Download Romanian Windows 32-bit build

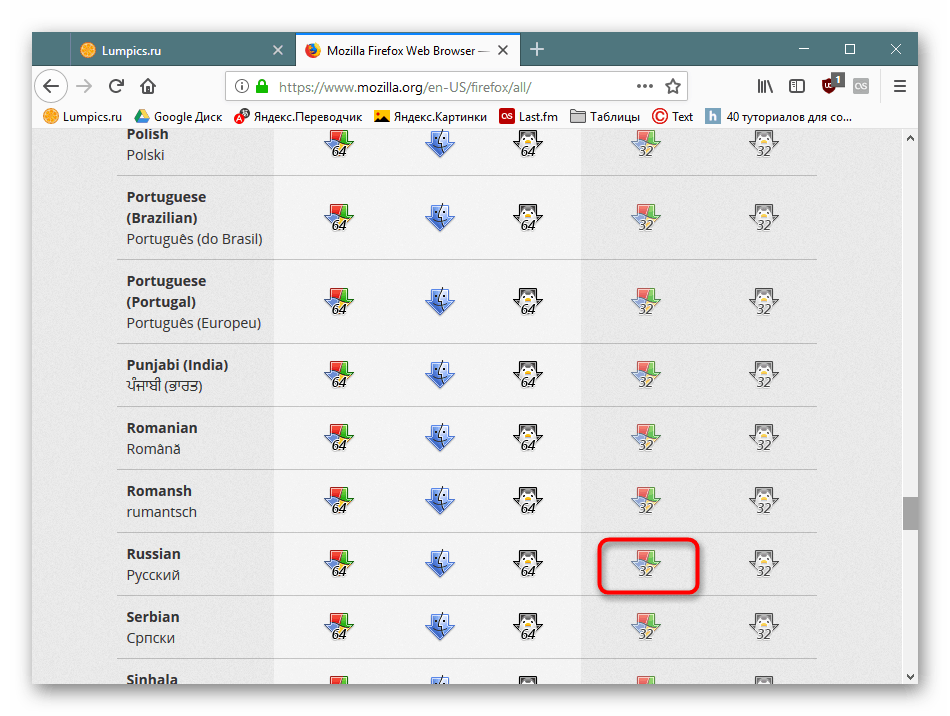[646, 437]
